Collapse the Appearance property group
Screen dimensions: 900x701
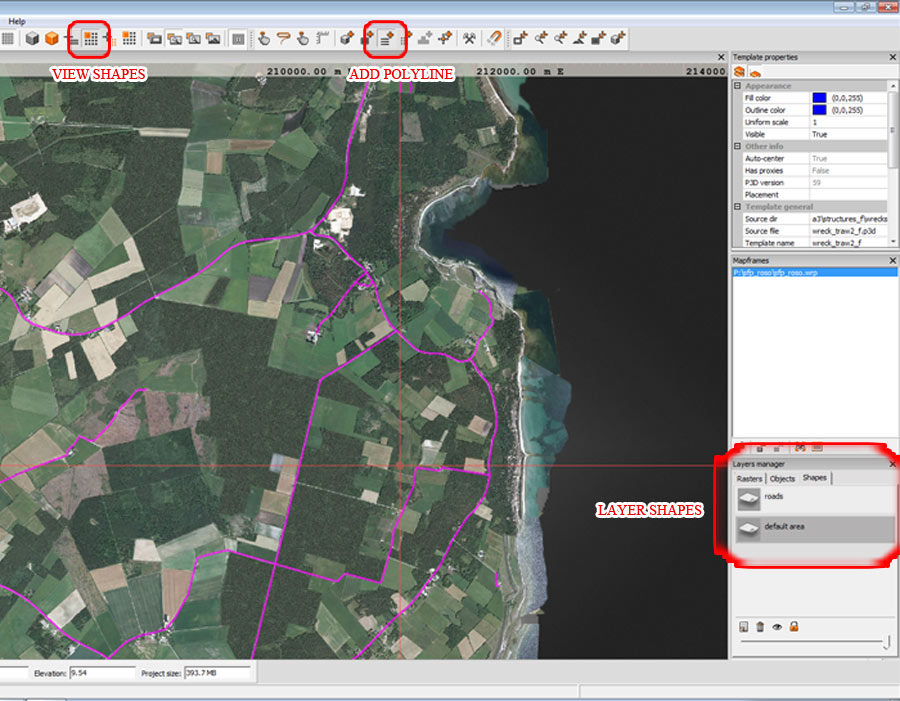(738, 86)
